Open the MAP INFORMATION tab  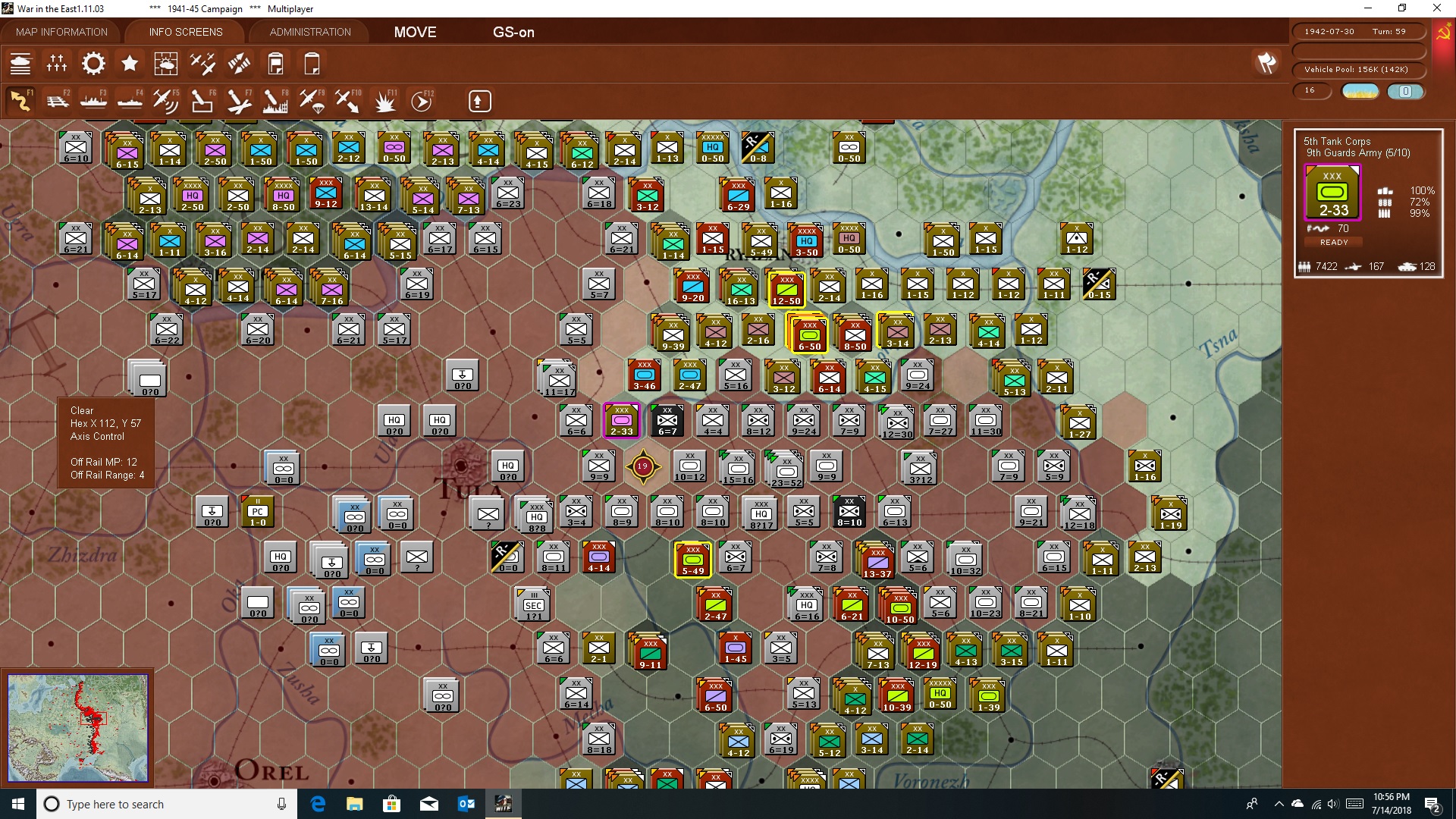click(x=61, y=32)
